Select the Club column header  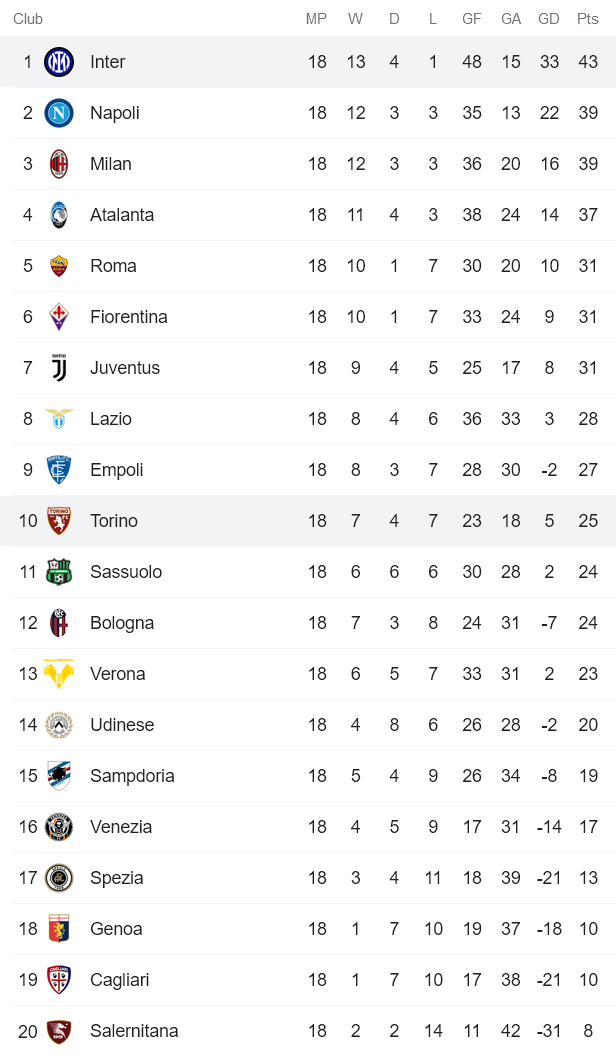(x=28, y=19)
